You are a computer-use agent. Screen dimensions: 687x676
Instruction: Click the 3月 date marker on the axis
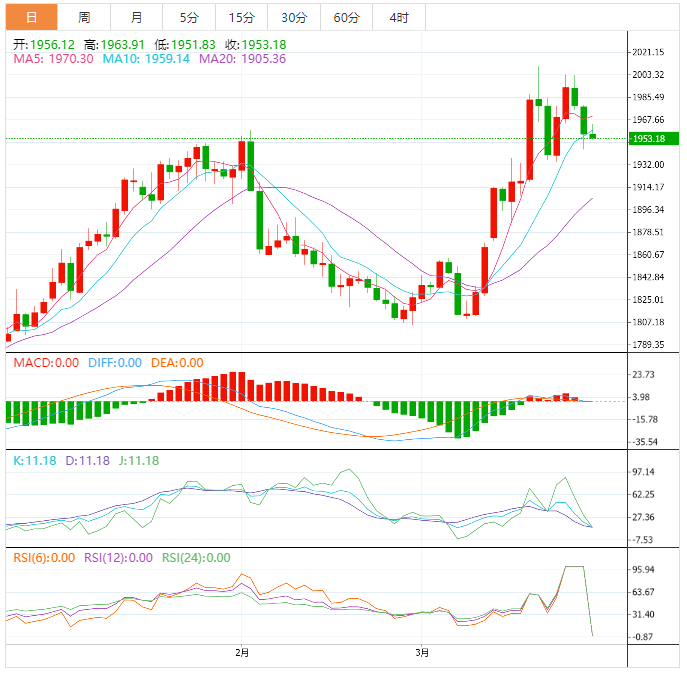coord(422,653)
